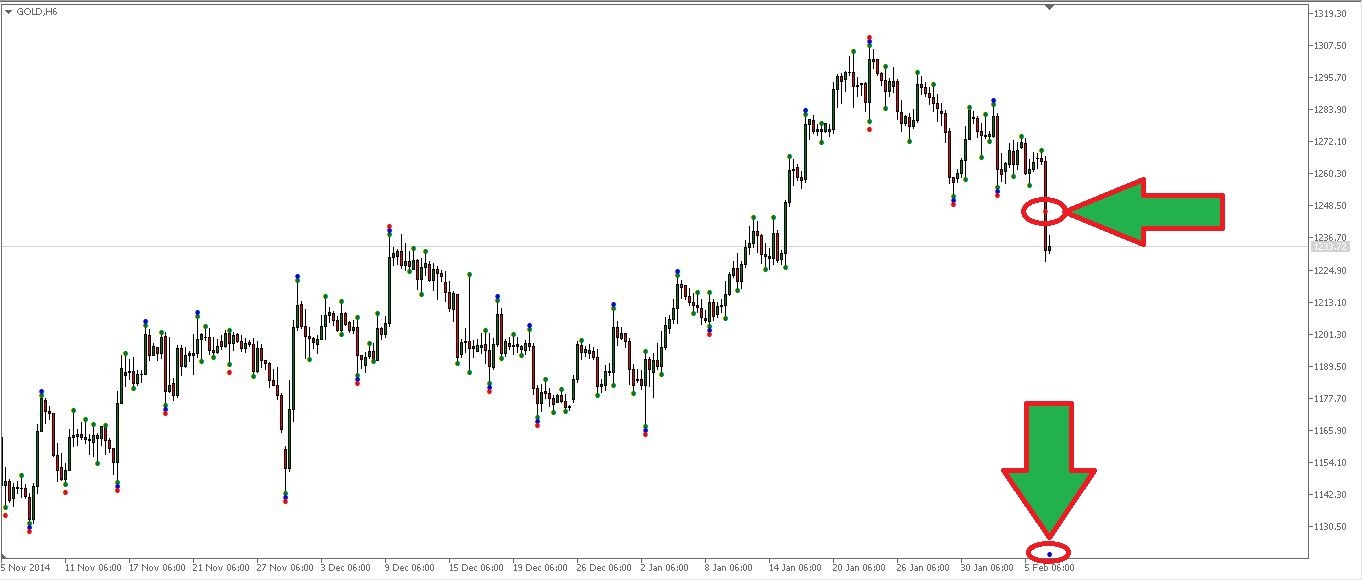Select the 5 Feb 06:00 axis label
The image size is (1362, 581).
(1048, 566)
